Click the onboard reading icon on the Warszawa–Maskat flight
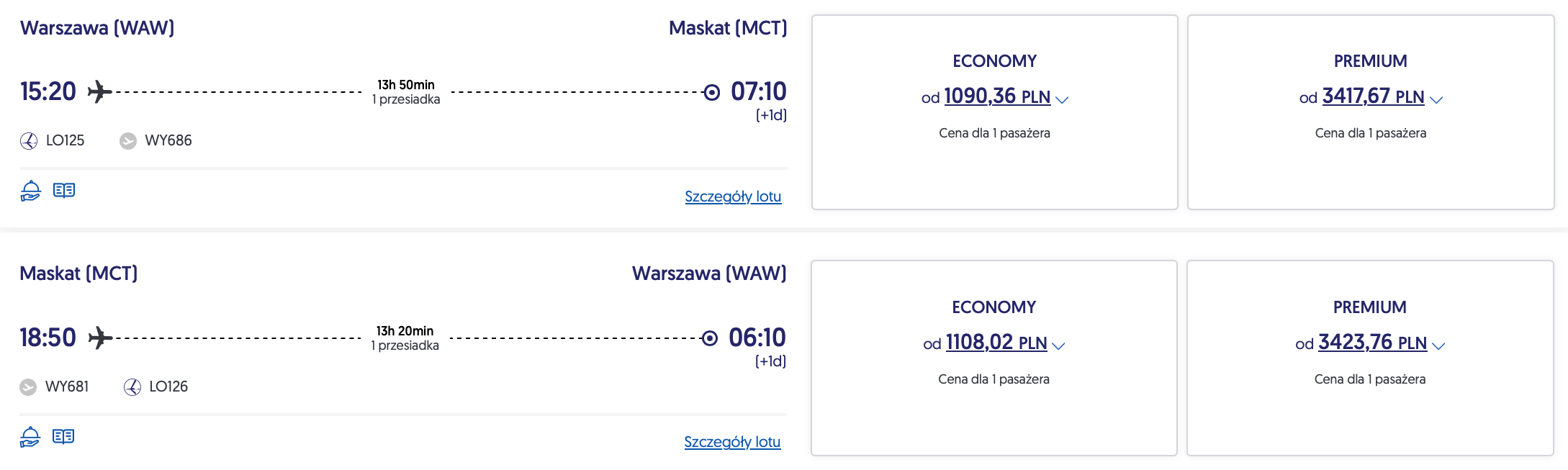 point(64,191)
